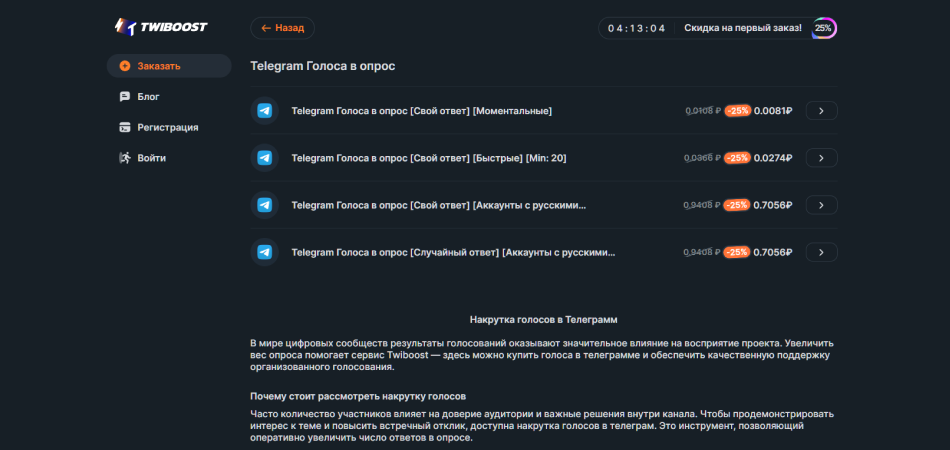This screenshot has width=950, height=450.
Task: Open the chevron for Случайный ответ service
Action: pos(822,253)
